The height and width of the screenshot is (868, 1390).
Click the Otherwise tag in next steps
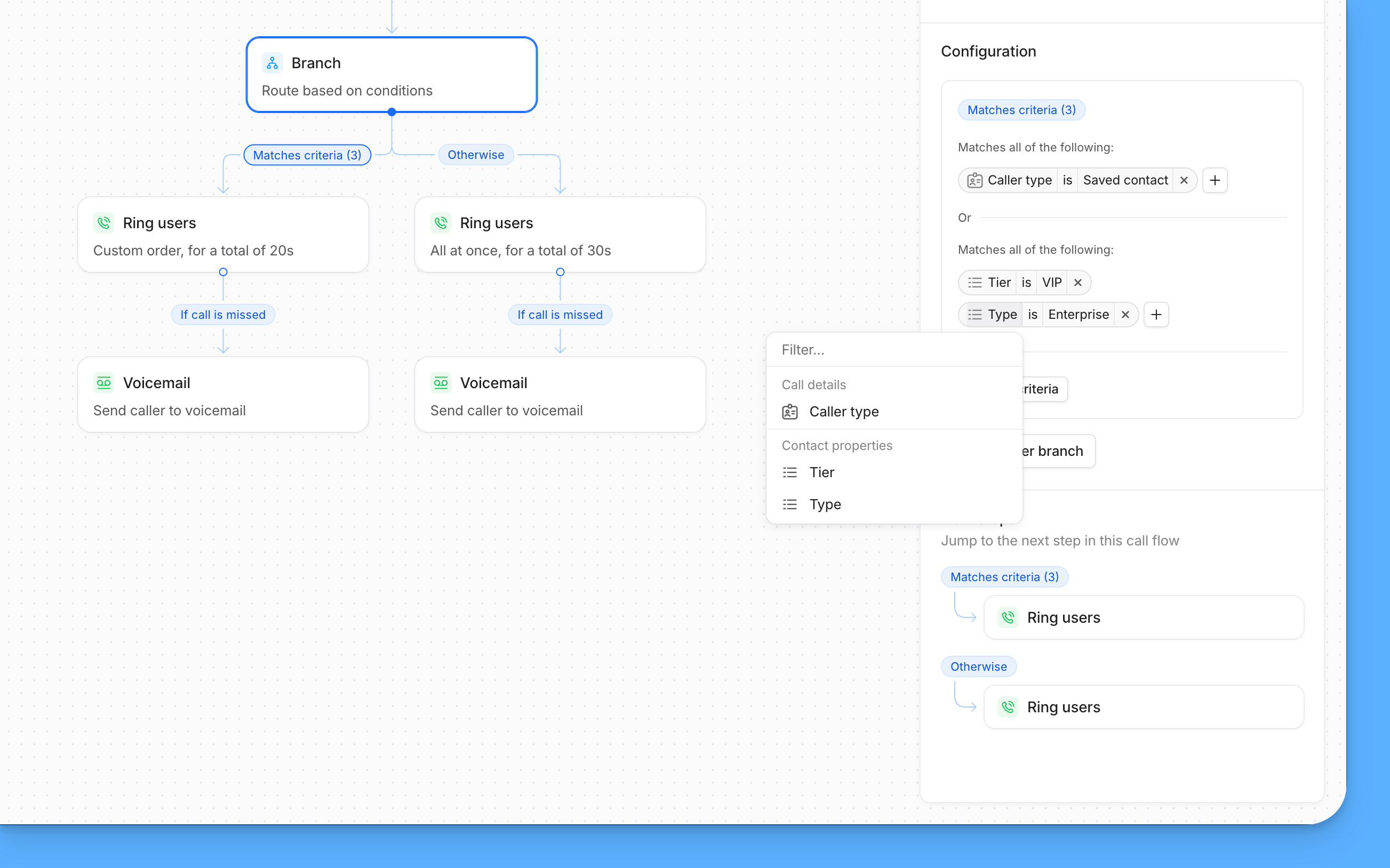click(x=978, y=666)
